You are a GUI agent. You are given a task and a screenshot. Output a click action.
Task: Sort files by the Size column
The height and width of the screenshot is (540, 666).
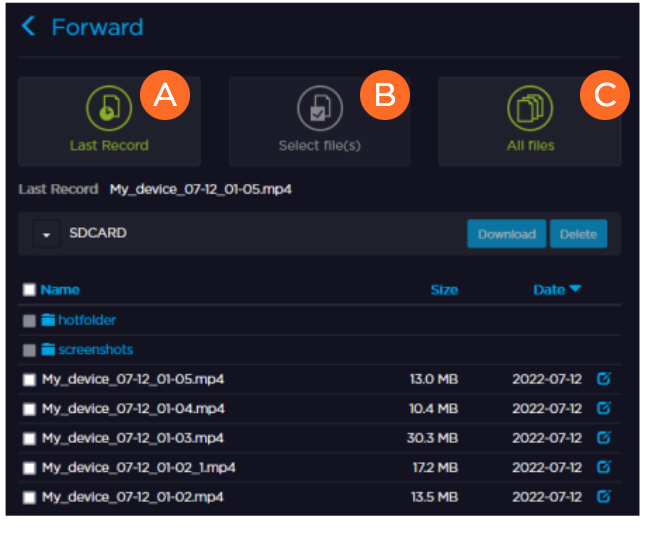point(444,290)
